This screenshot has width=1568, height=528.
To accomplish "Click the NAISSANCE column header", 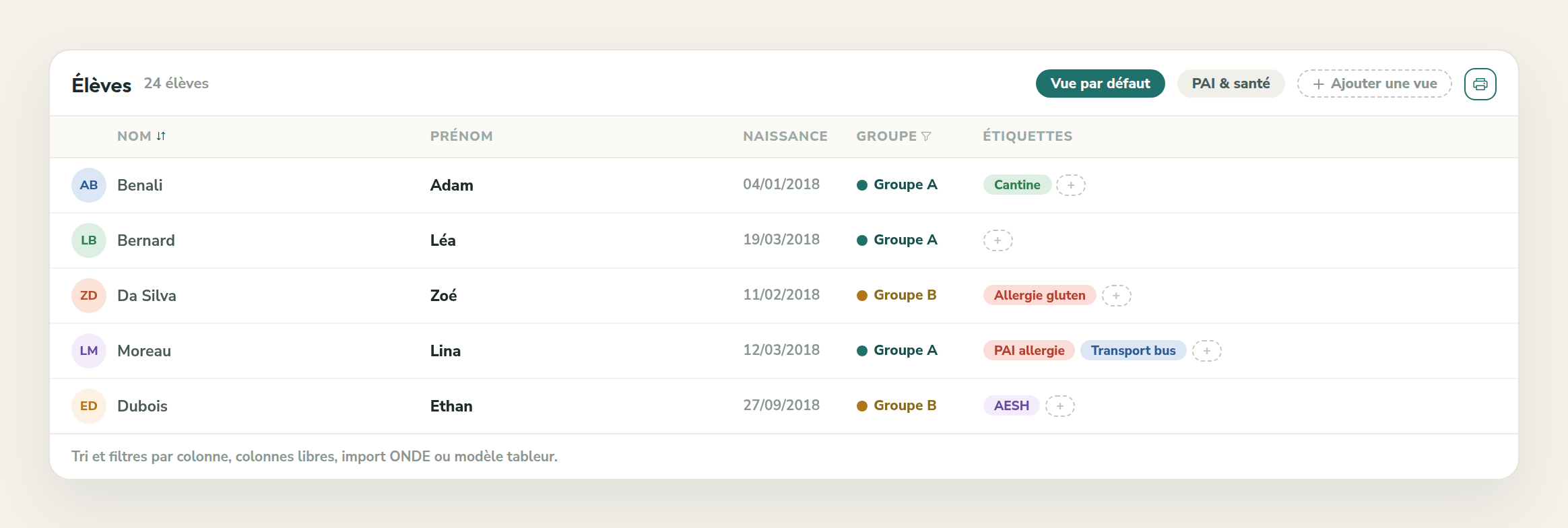I will pyautogui.click(x=785, y=136).
